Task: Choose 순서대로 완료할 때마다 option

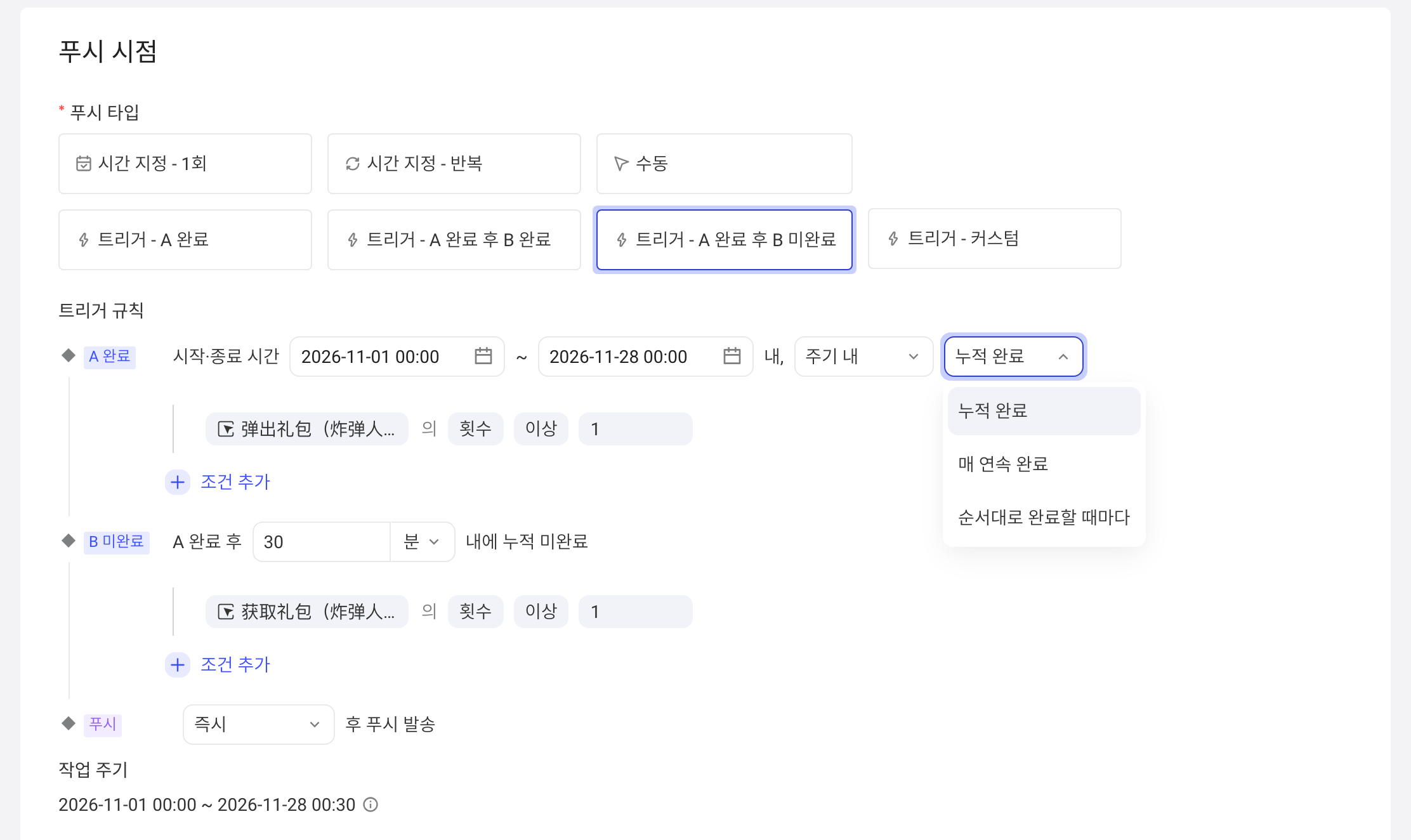Action: click(1044, 518)
